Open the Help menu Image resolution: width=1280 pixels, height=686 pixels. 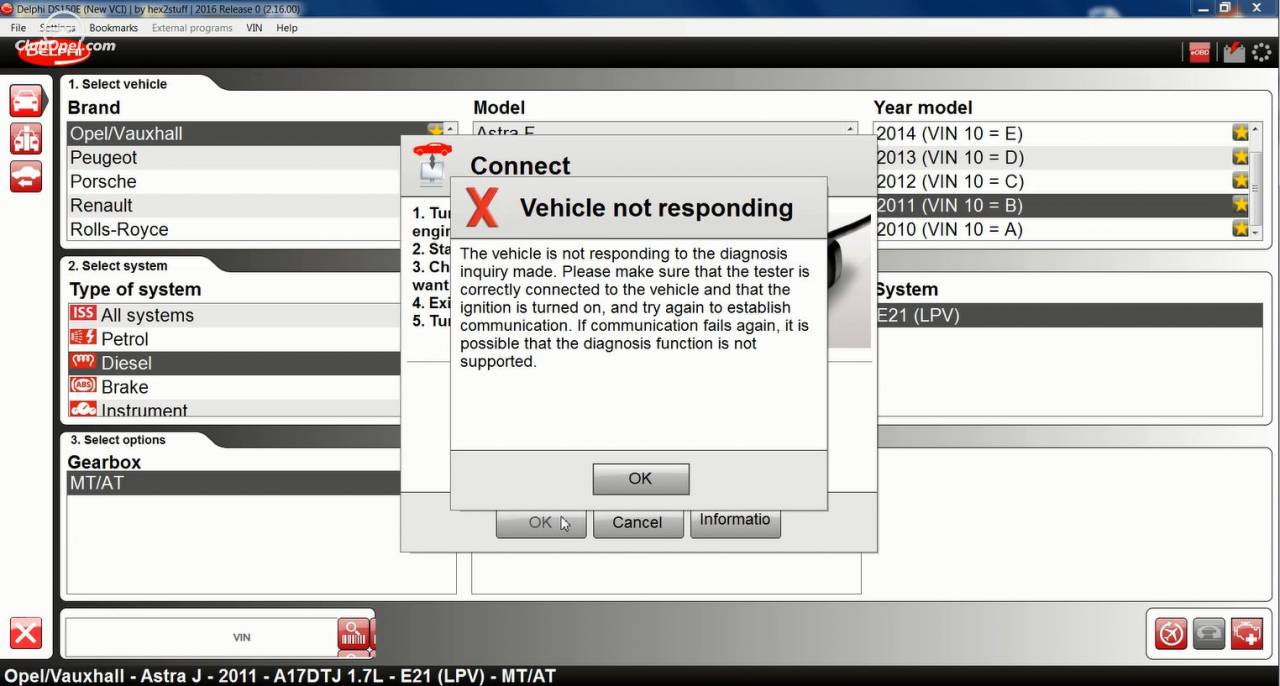coord(287,28)
